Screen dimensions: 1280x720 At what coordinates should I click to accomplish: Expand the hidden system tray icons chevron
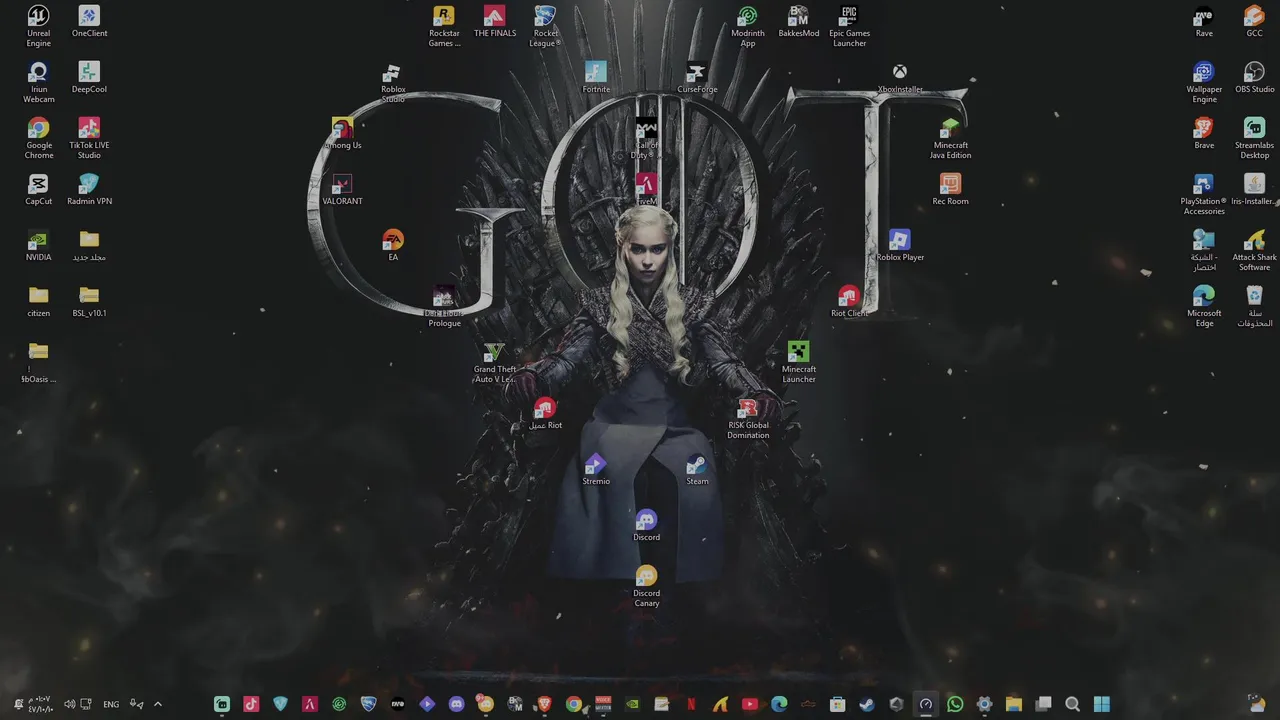pos(157,704)
